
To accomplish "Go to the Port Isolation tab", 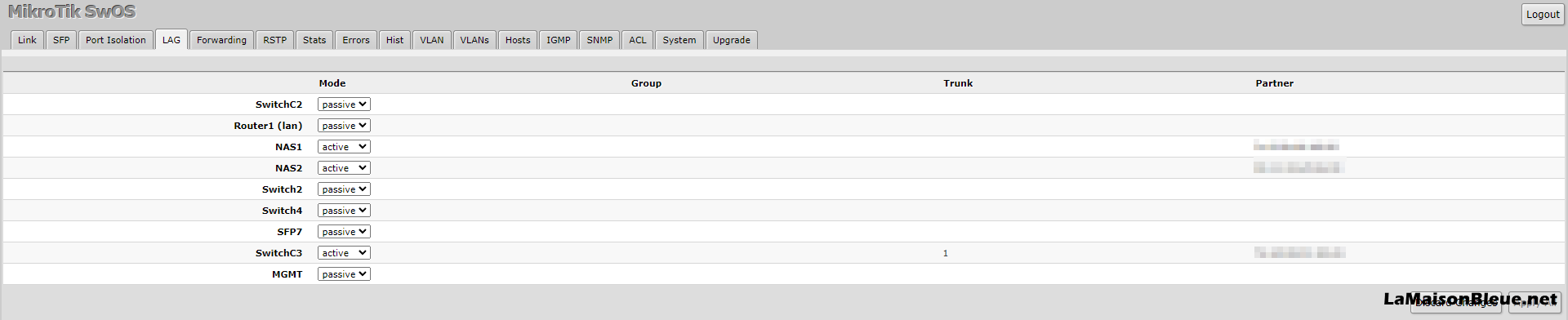I will (x=116, y=40).
